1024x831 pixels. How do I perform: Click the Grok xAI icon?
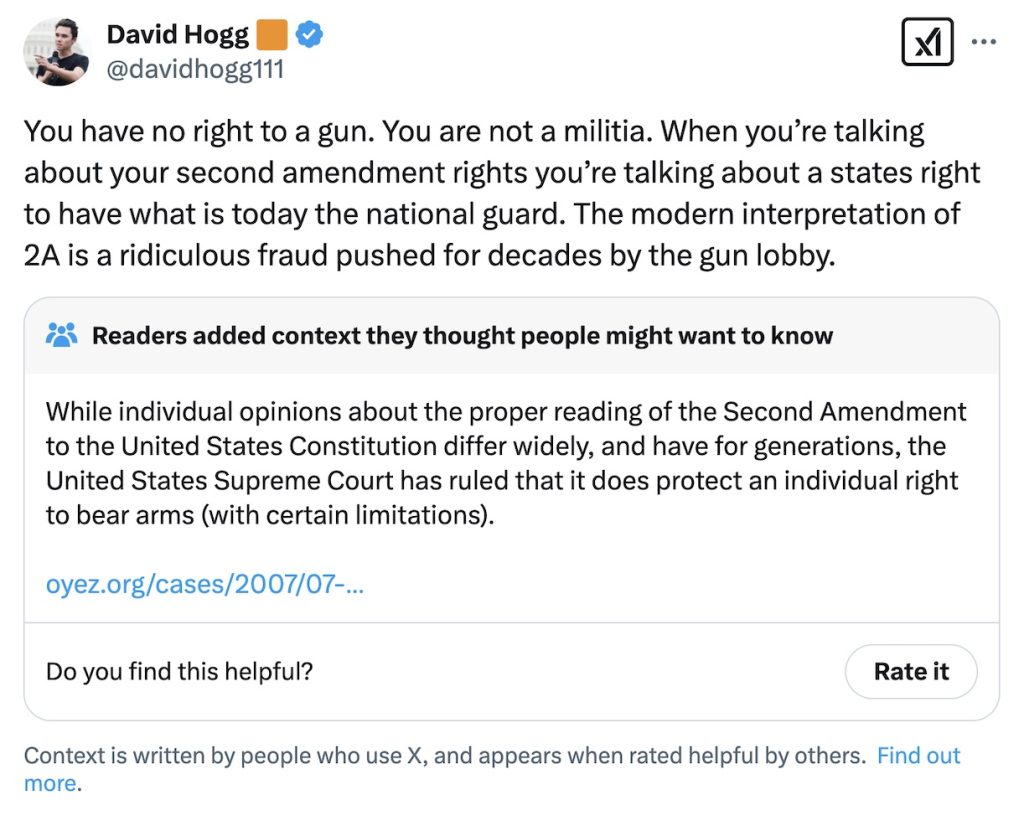(x=926, y=43)
